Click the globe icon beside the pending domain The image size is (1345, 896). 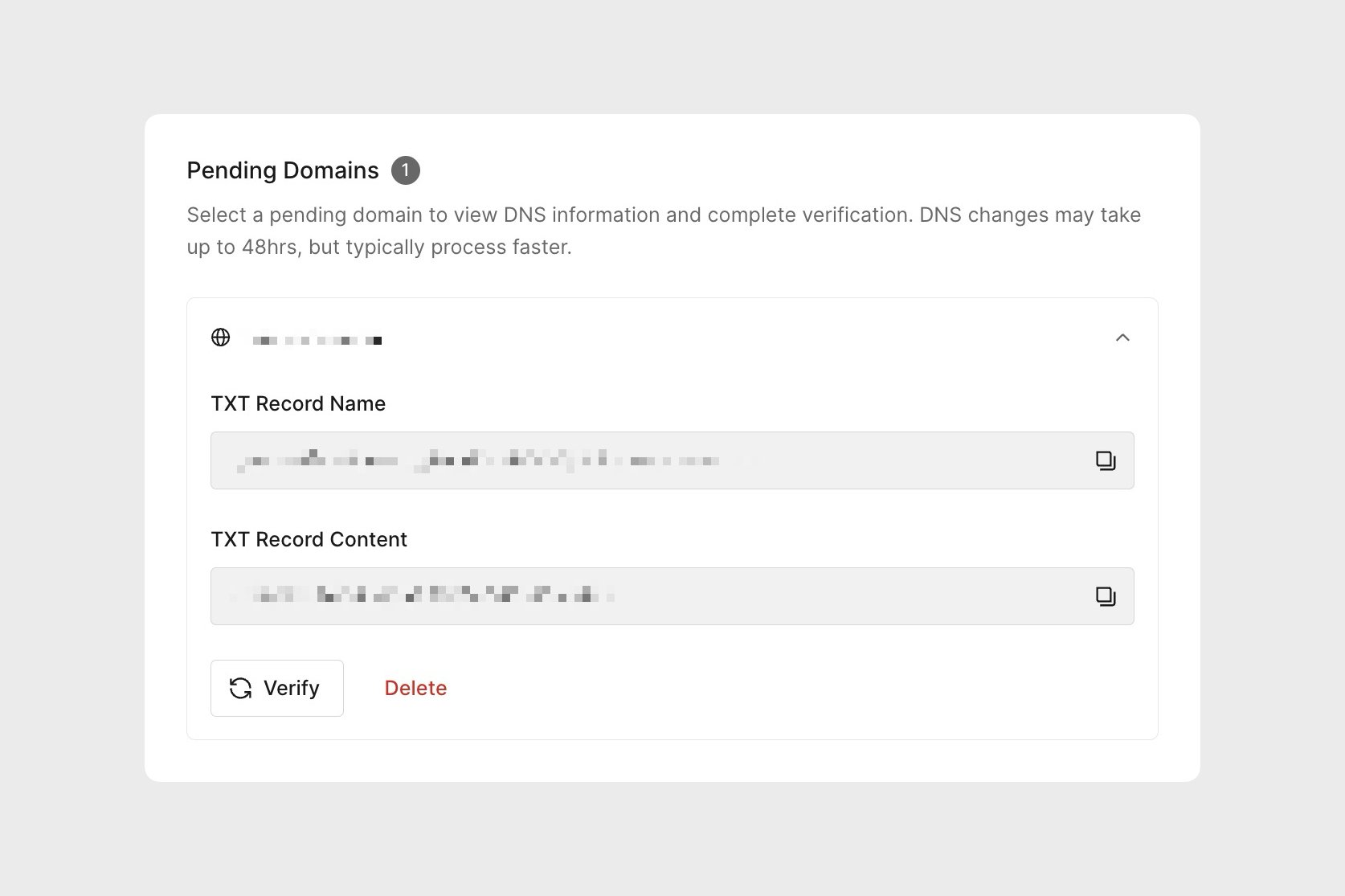pyautogui.click(x=220, y=338)
